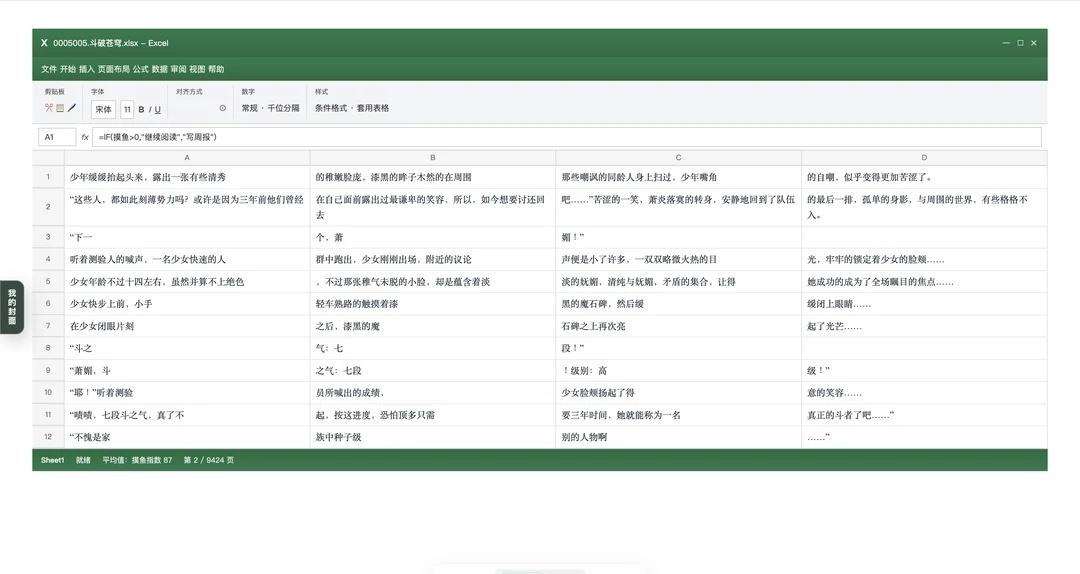Click cell starting 她成功的成为了全场瞩目
This screenshot has height=574, width=1080.
(x=924, y=282)
